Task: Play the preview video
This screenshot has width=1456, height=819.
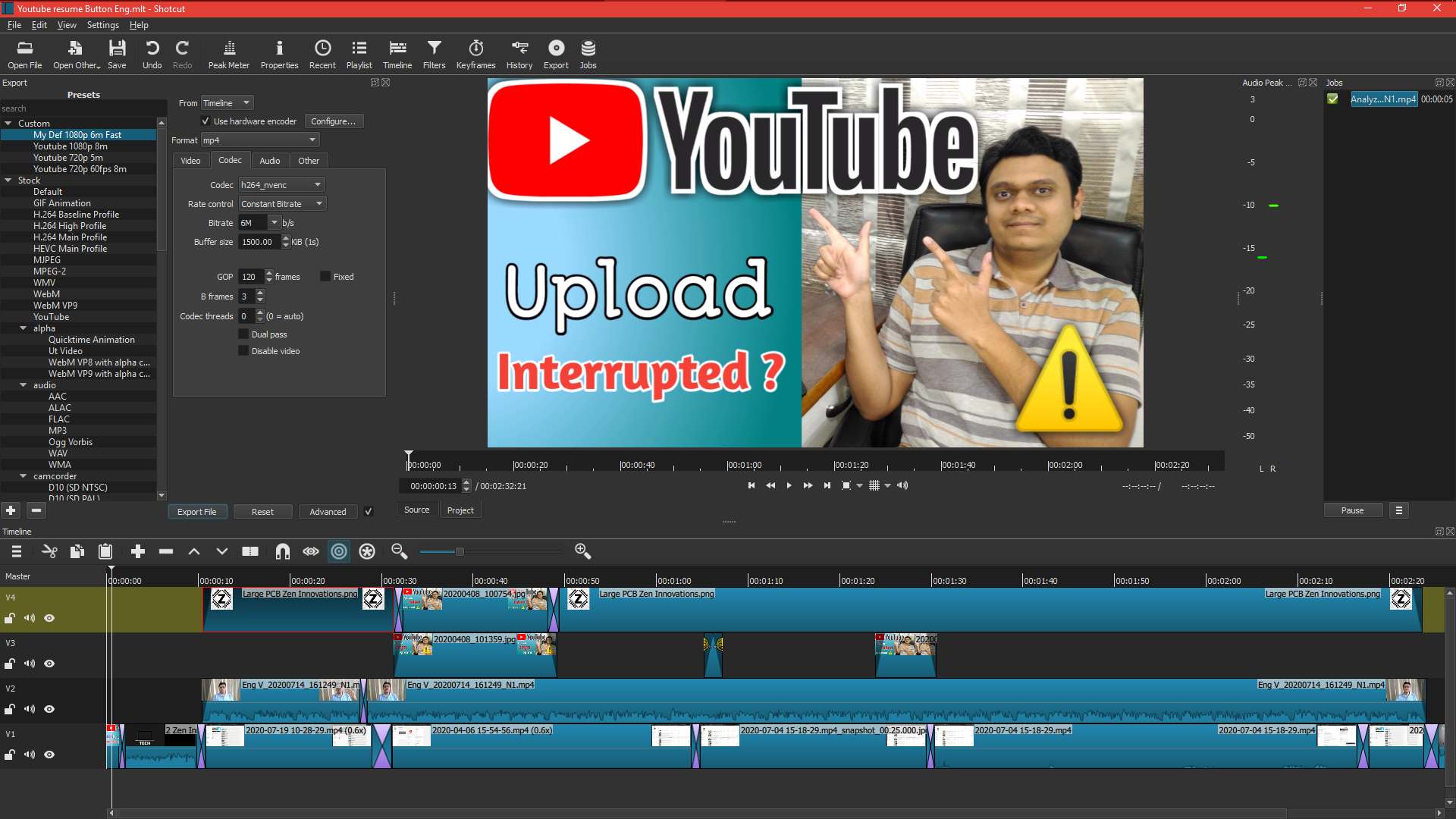Action: coord(789,485)
